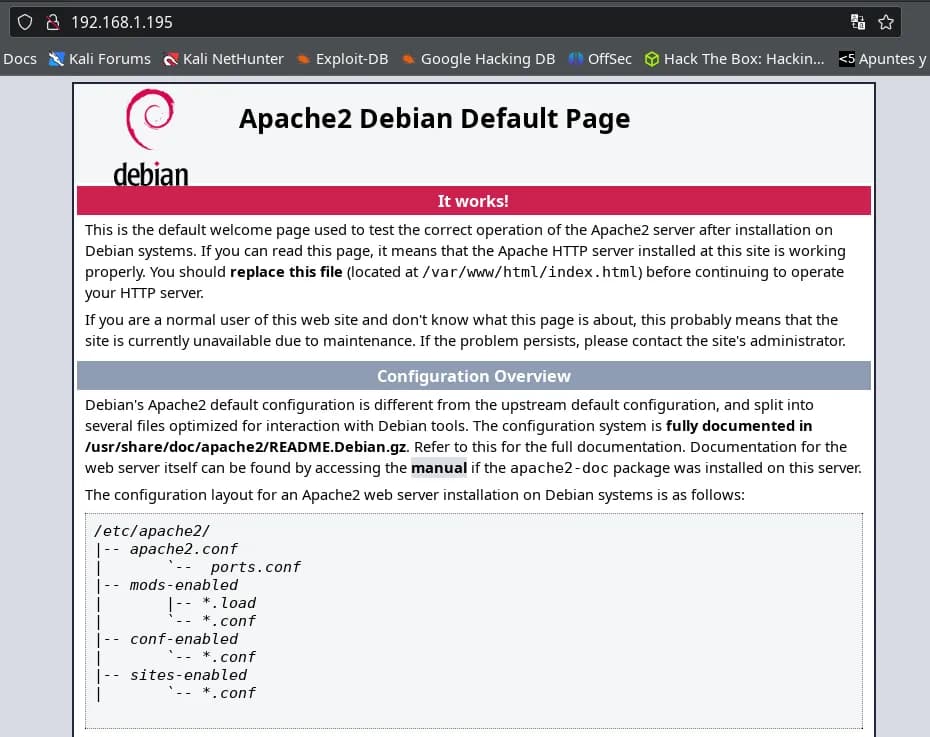Open the Docs bookmark
This screenshot has height=737, width=930.
(x=20, y=59)
